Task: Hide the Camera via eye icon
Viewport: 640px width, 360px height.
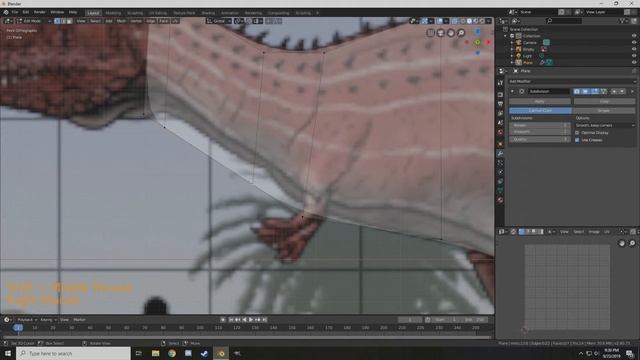Action: pos(634,42)
